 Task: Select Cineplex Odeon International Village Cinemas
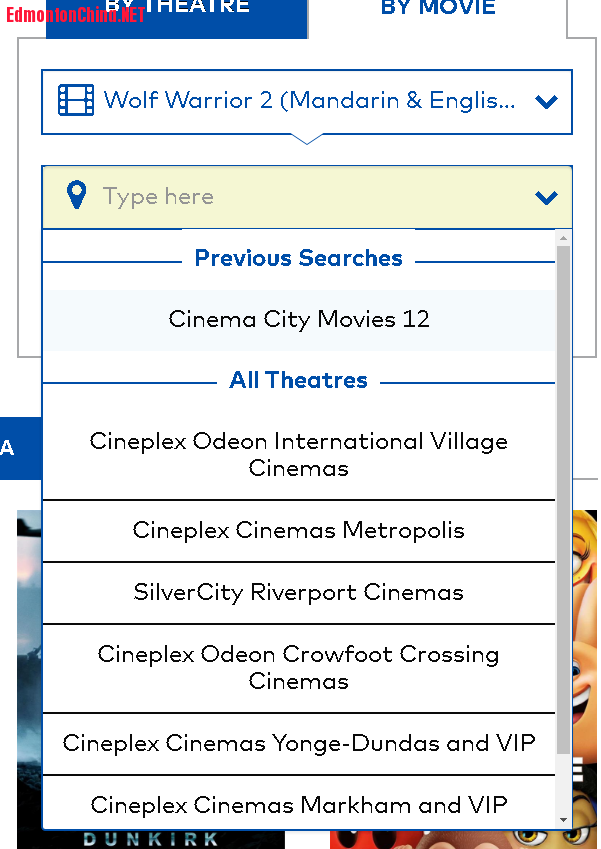pyautogui.click(x=299, y=455)
